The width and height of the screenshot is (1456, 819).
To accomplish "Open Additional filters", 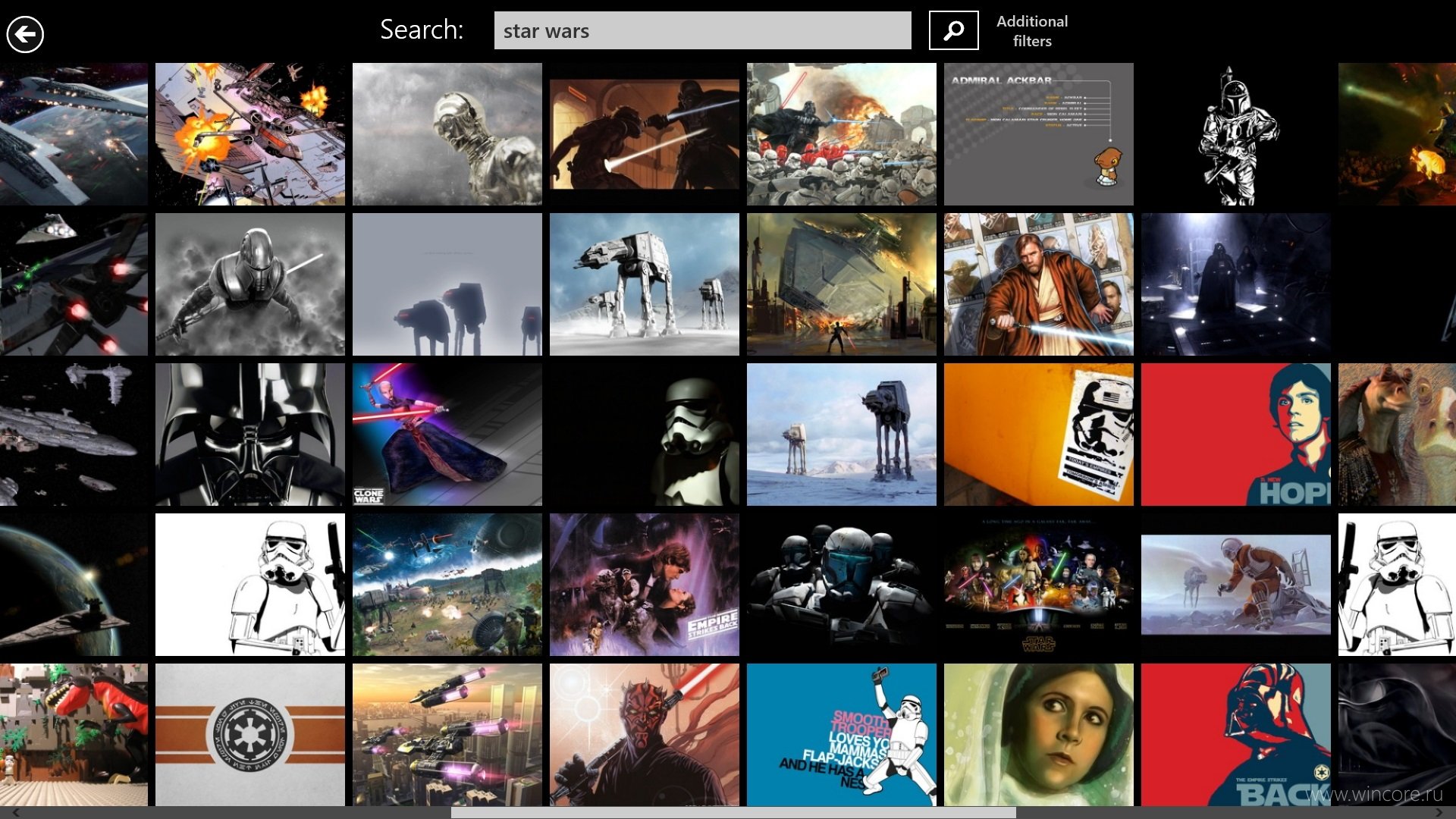I will coord(1031,31).
